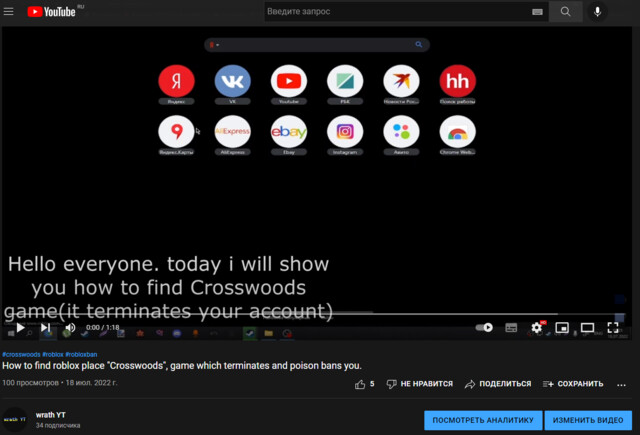
Task: Switch to theater mode
Action: pyautogui.click(x=587, y=327)
